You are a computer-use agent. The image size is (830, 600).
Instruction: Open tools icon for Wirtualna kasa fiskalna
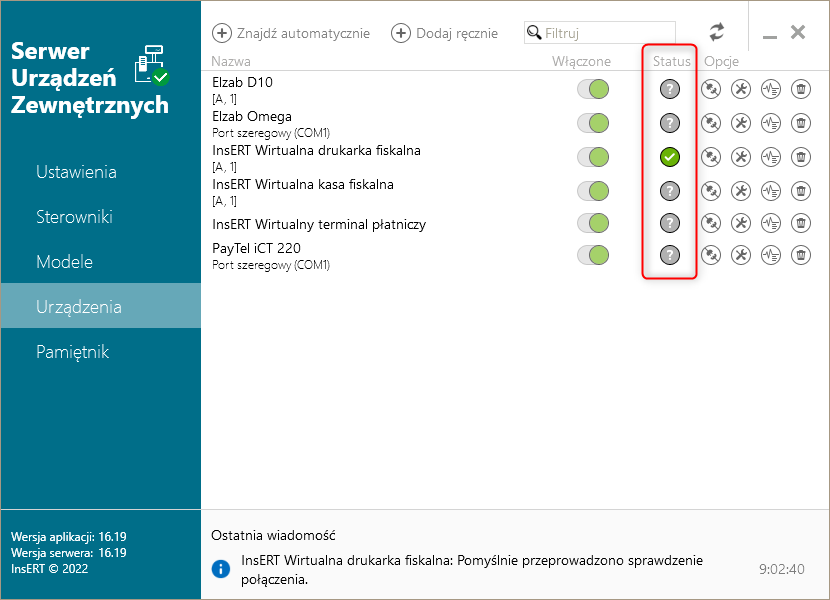(741, 191)
